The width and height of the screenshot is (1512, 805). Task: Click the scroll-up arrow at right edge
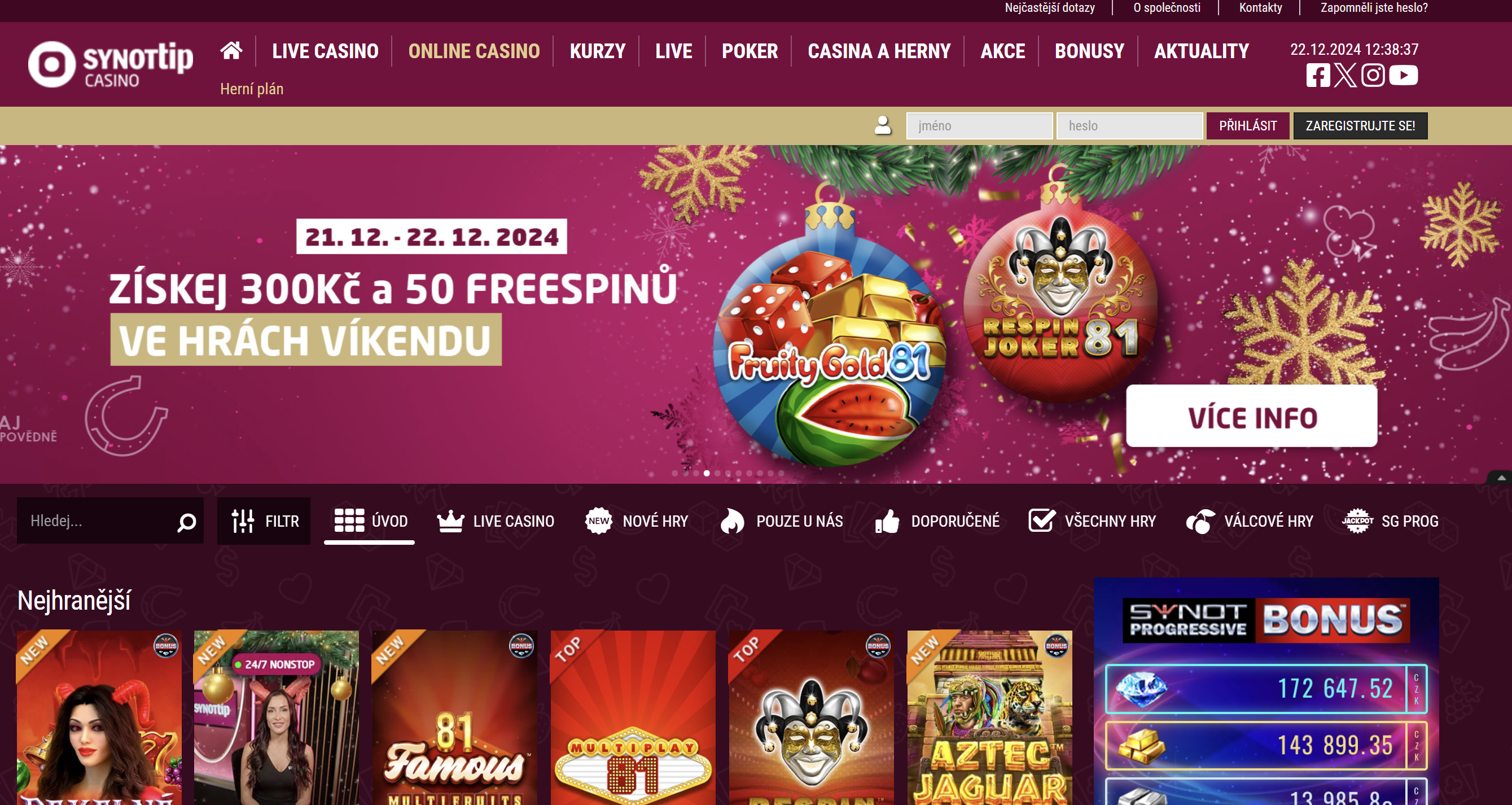point(1500,478)
